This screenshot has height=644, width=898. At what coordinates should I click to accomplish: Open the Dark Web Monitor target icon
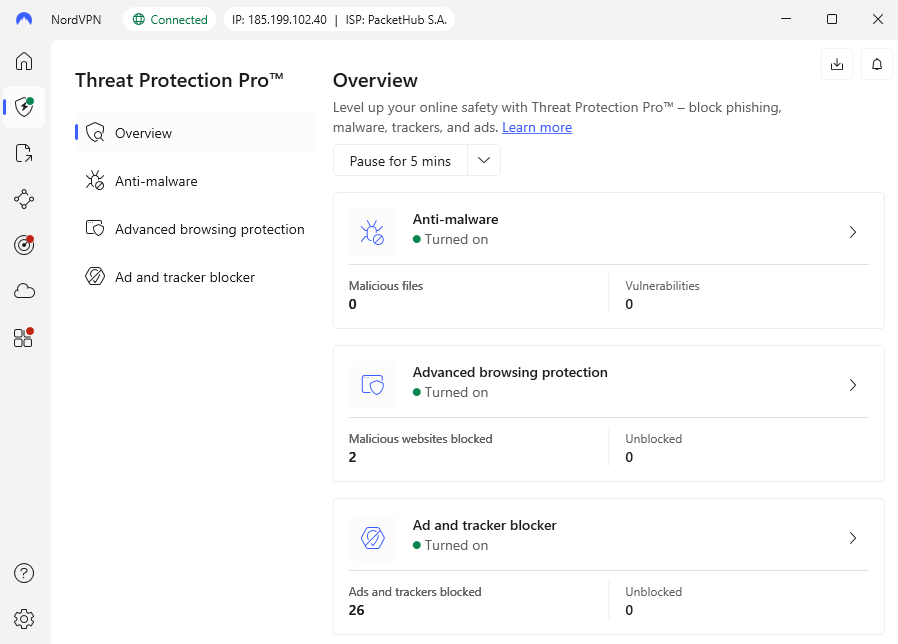(24, 245)
